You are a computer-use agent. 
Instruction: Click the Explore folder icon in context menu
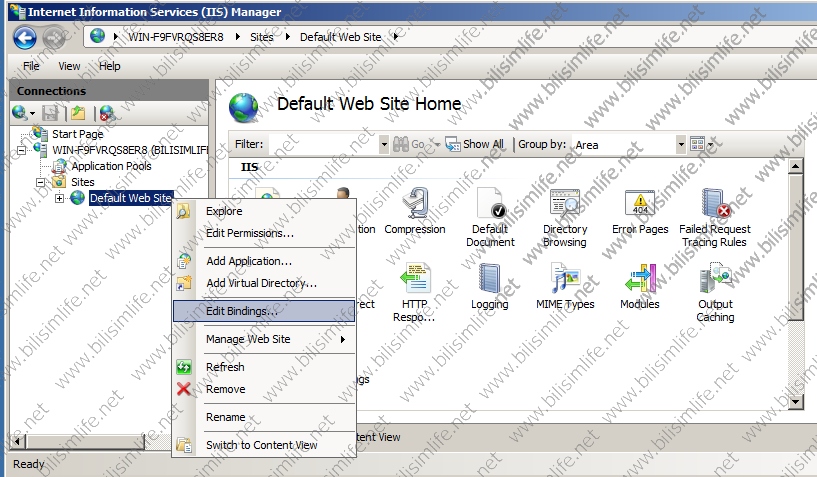click(x=183, y=211)
